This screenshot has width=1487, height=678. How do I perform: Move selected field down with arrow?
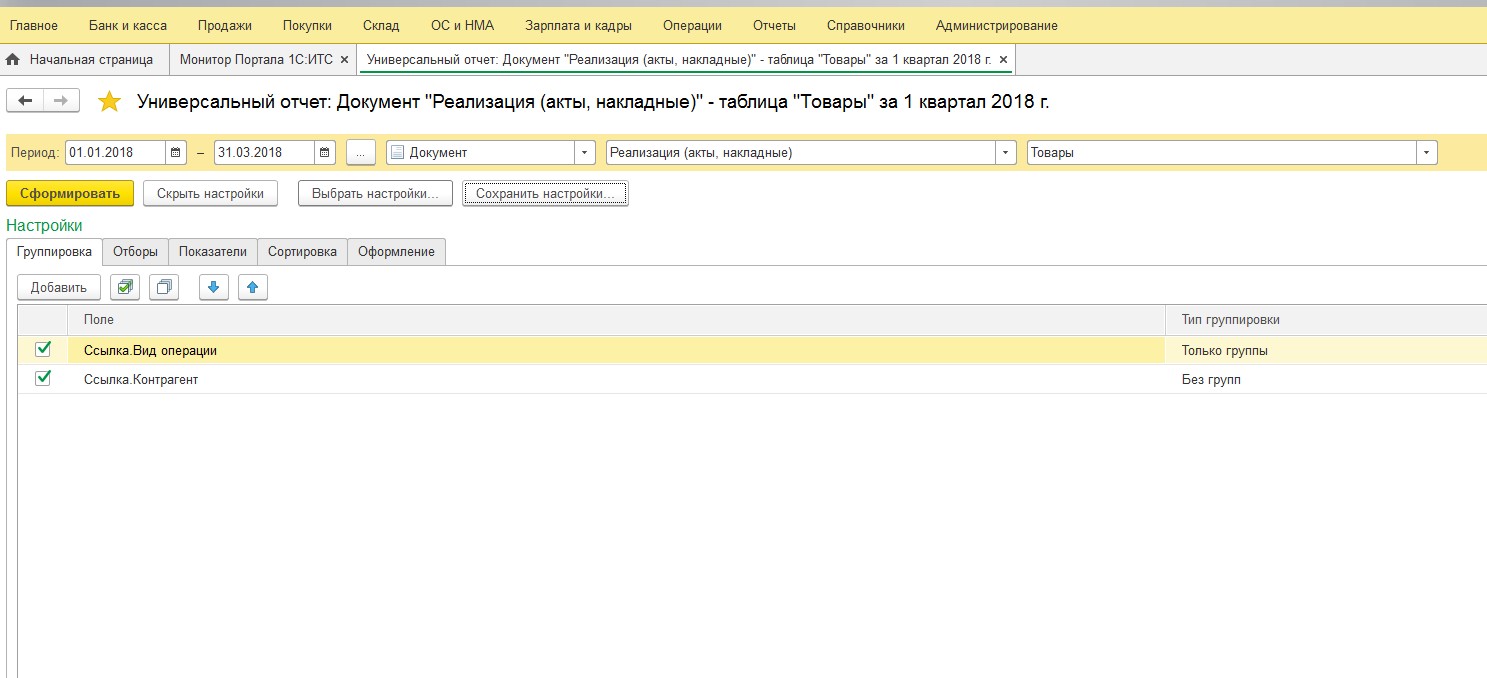(x=213, y=288)
